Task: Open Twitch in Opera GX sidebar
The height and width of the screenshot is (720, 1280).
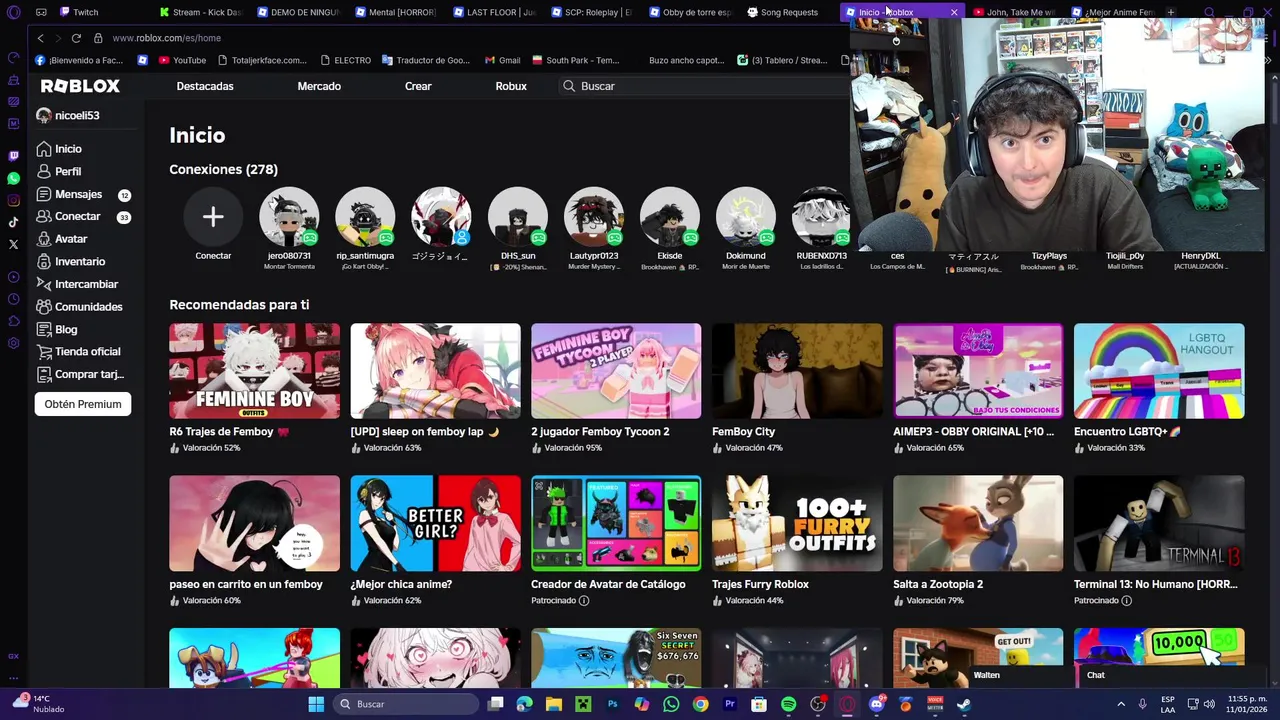Action: [13, 156]
